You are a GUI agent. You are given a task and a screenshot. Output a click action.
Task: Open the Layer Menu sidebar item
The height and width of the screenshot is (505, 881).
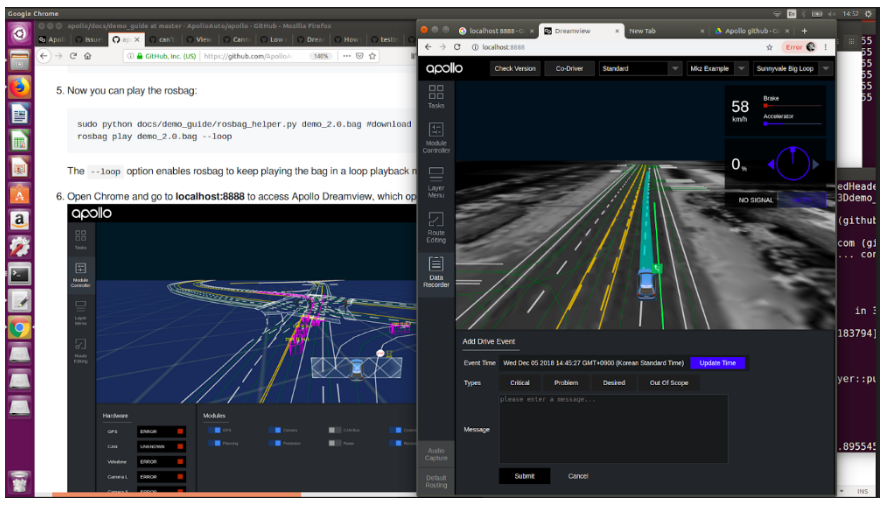[x=436, y=183]
